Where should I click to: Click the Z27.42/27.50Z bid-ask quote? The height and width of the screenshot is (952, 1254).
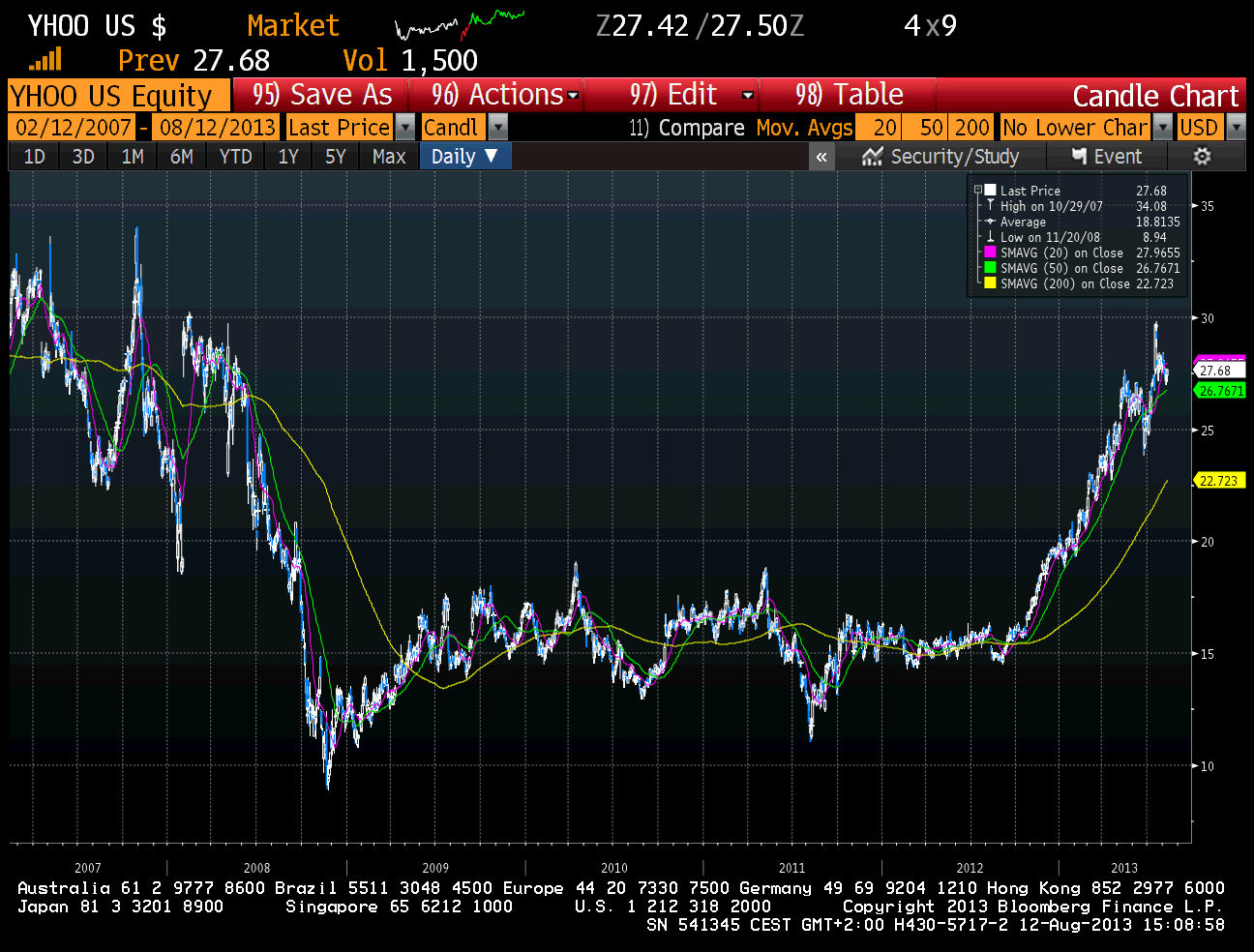(x=700, y=25)
